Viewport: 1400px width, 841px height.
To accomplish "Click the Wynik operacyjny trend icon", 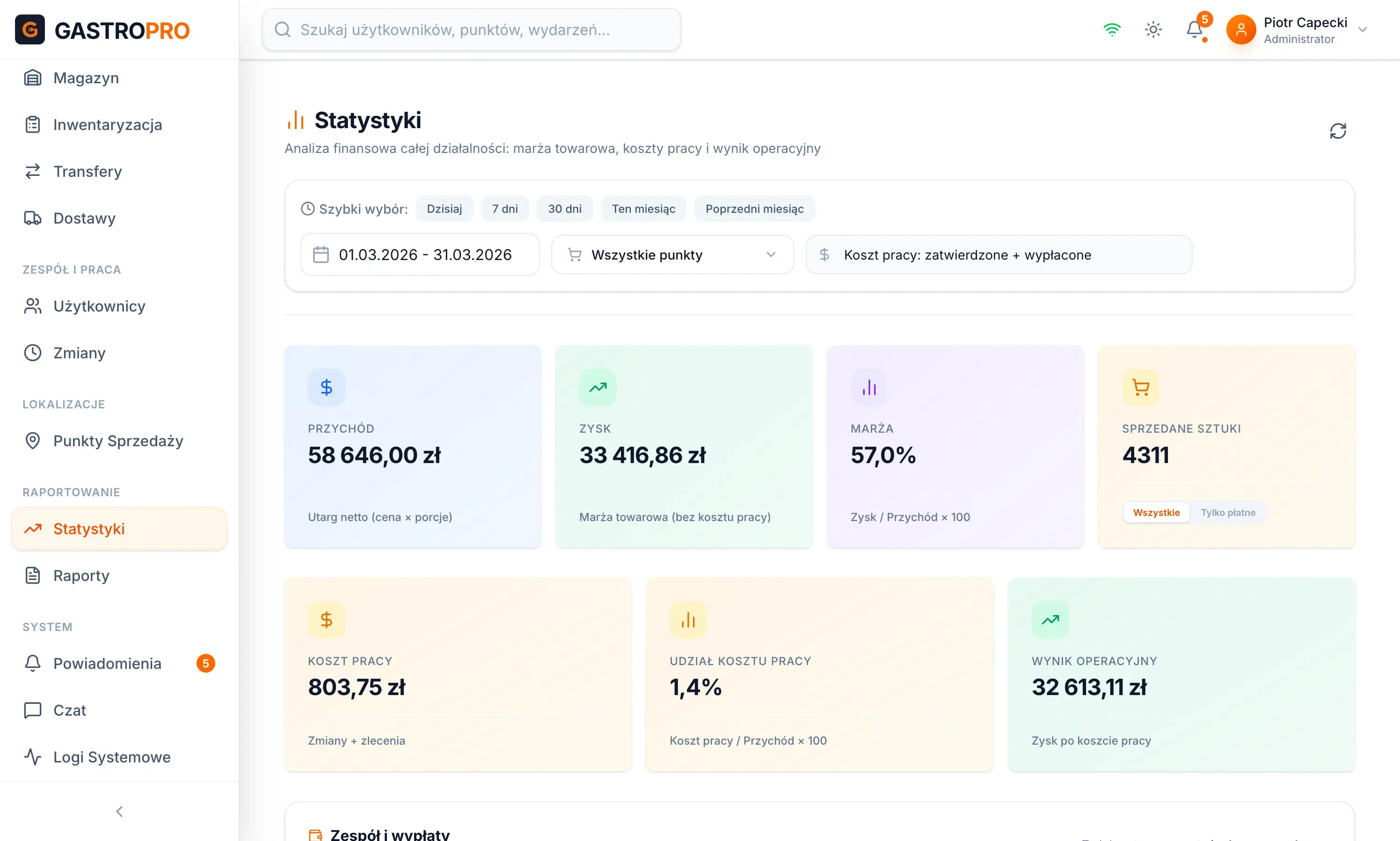I will tap(1050, 620).
